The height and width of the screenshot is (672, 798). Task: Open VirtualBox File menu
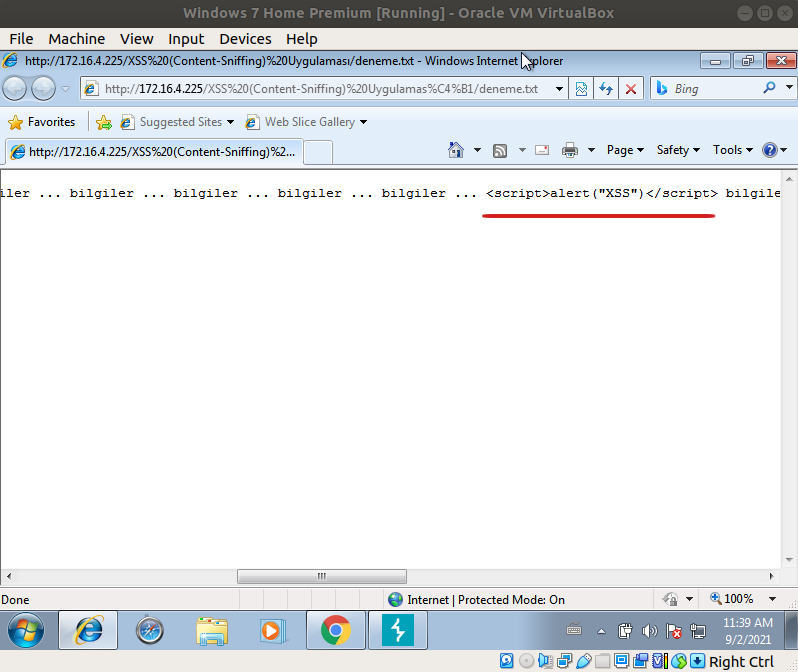(x=21, y=39)
